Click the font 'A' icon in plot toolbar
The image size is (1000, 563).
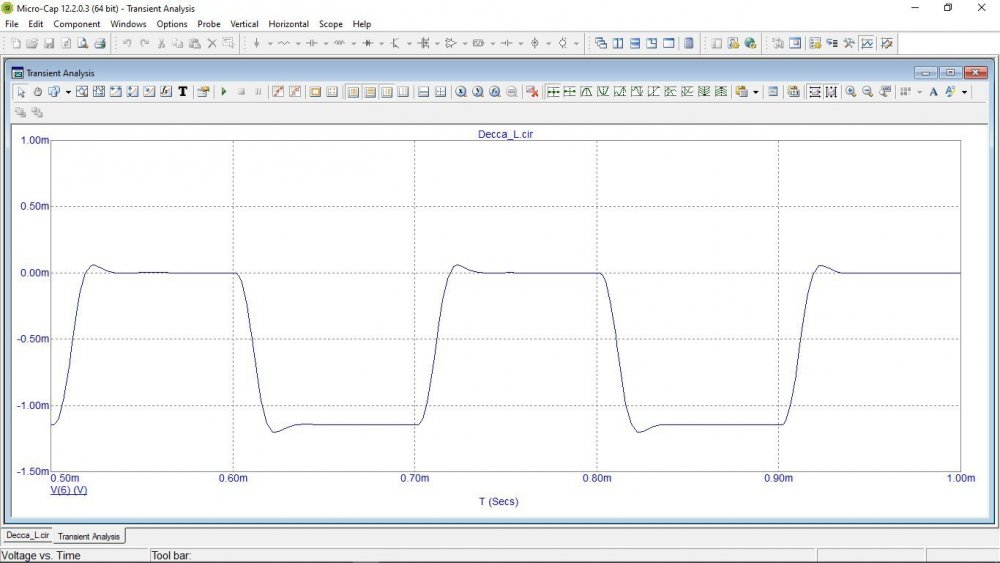tap(933, 92)
